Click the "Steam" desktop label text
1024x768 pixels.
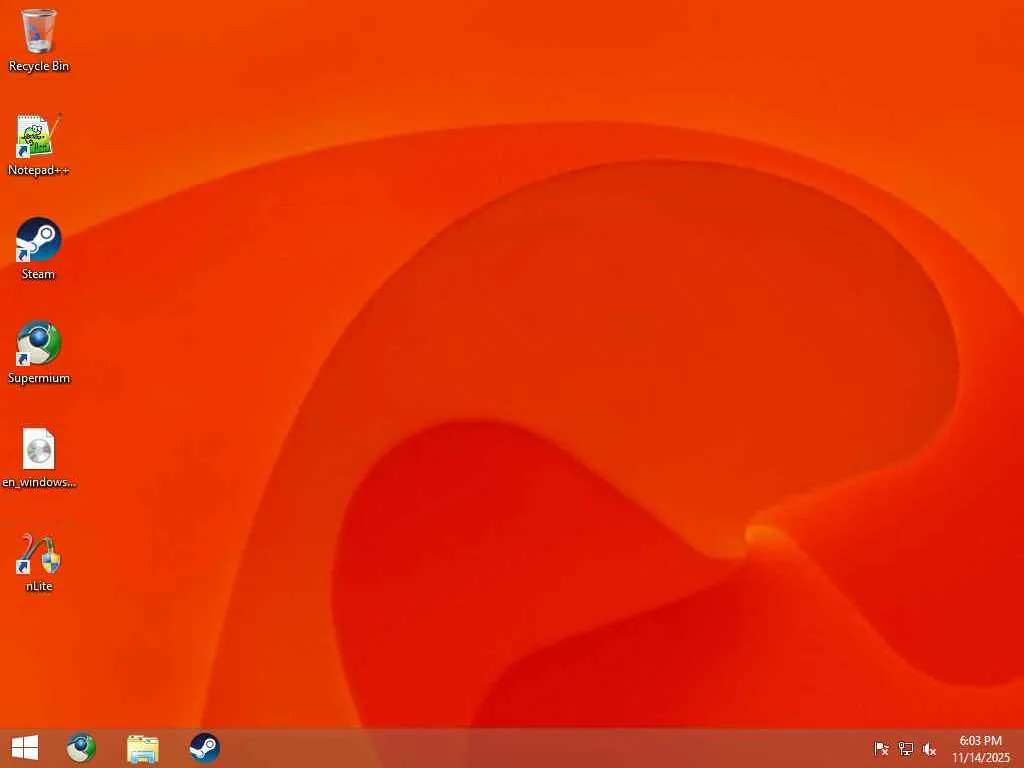(x=39, y=274)
